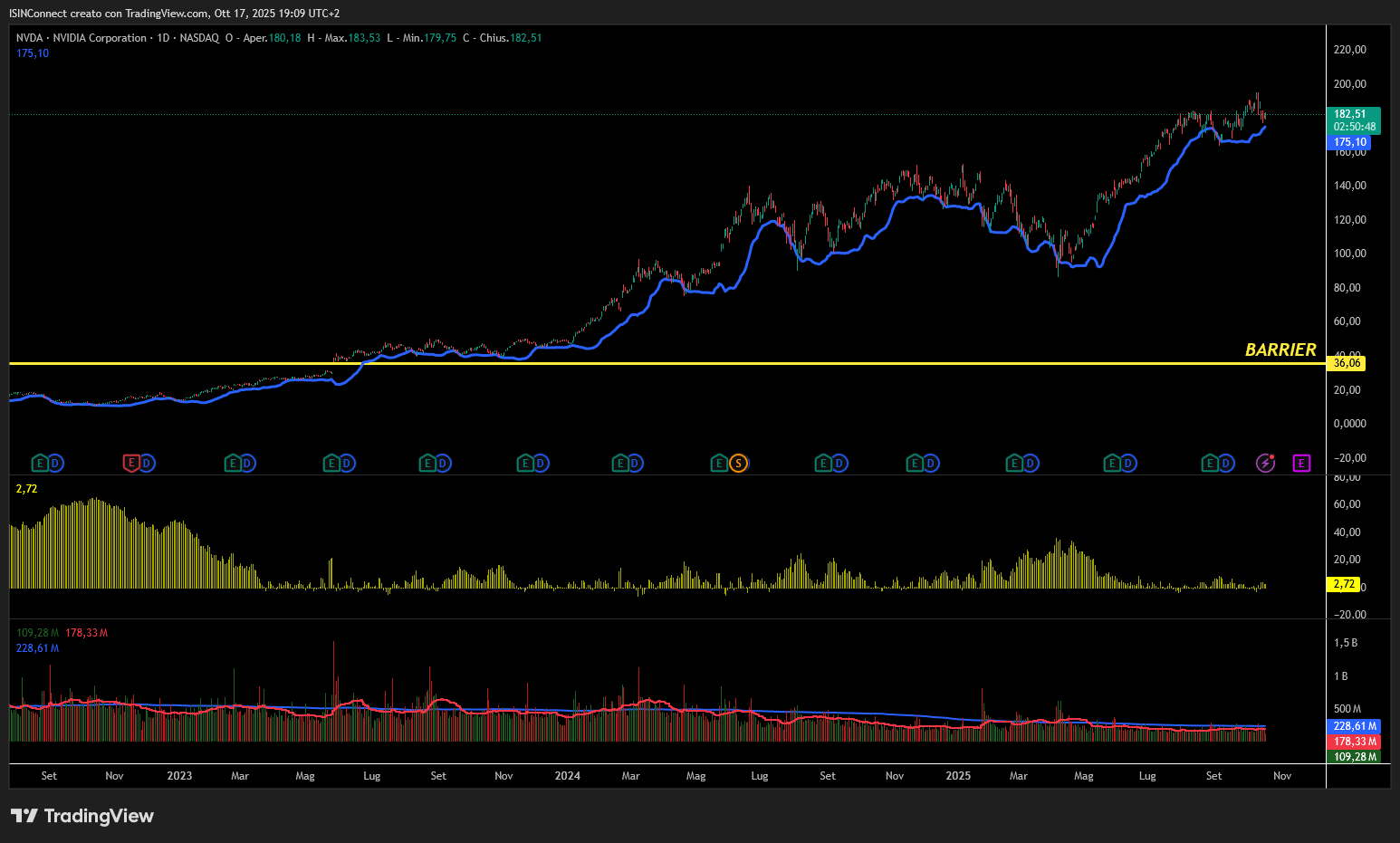Click the green 182,51 current price label
The height and width of the screenshot is (843, 1400).
tap(1349, 114)
